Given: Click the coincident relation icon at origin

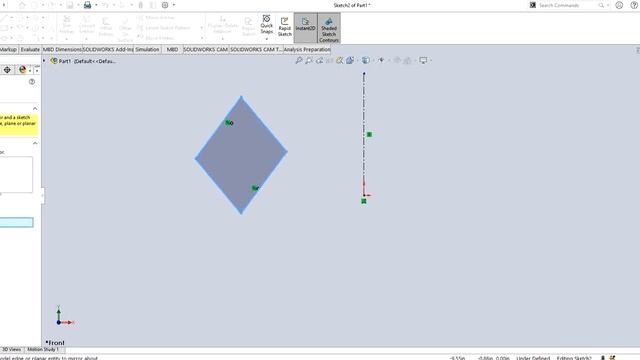Looking at the screenshot, I should coord(364,201).
